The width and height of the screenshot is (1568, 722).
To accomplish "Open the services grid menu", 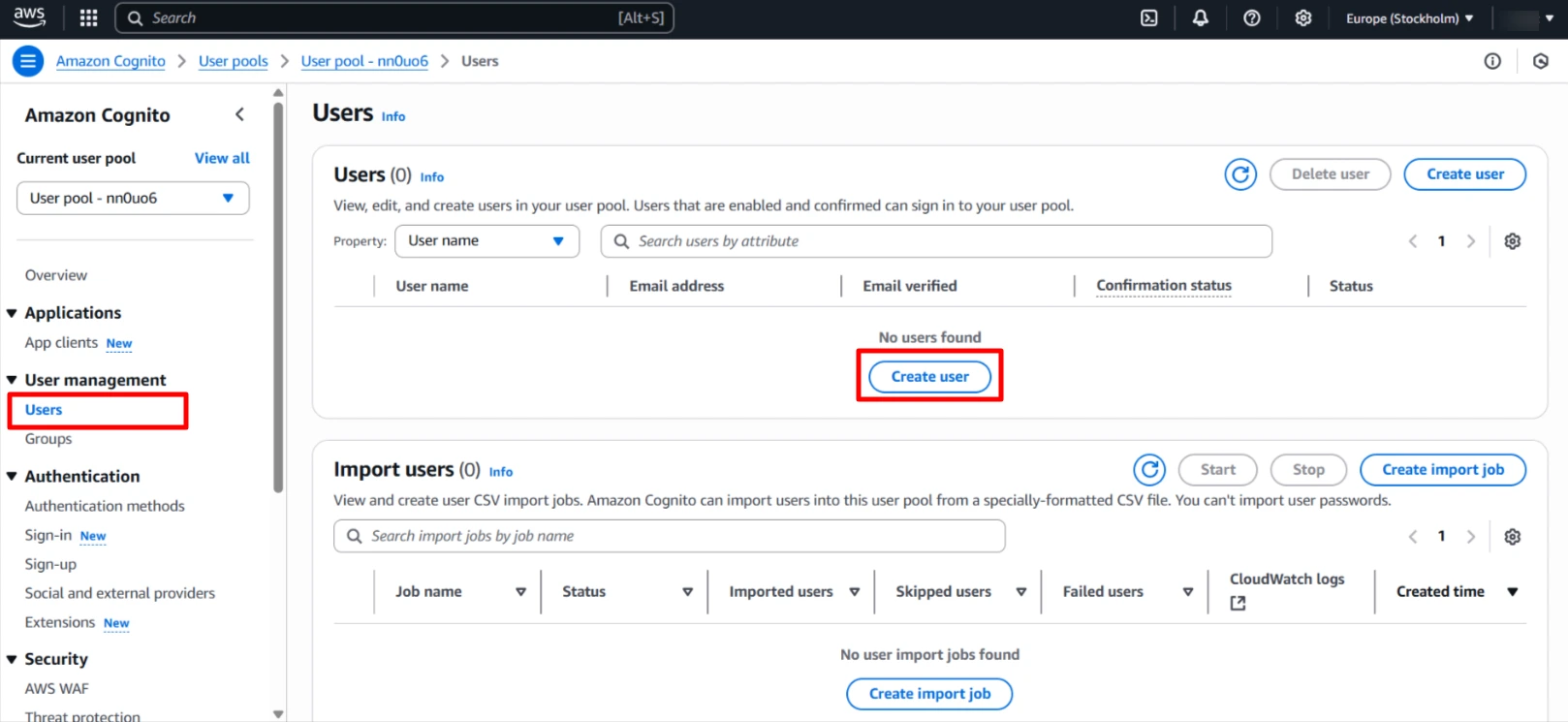I will point(88,17).
